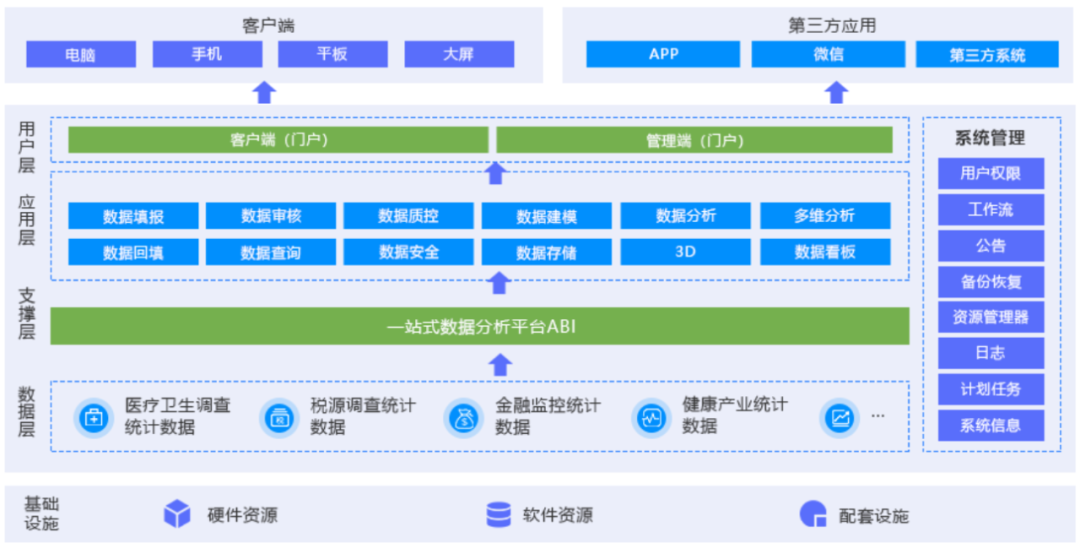Open the 3D application module
The image size is (1080, 548).
click(685, 252)
